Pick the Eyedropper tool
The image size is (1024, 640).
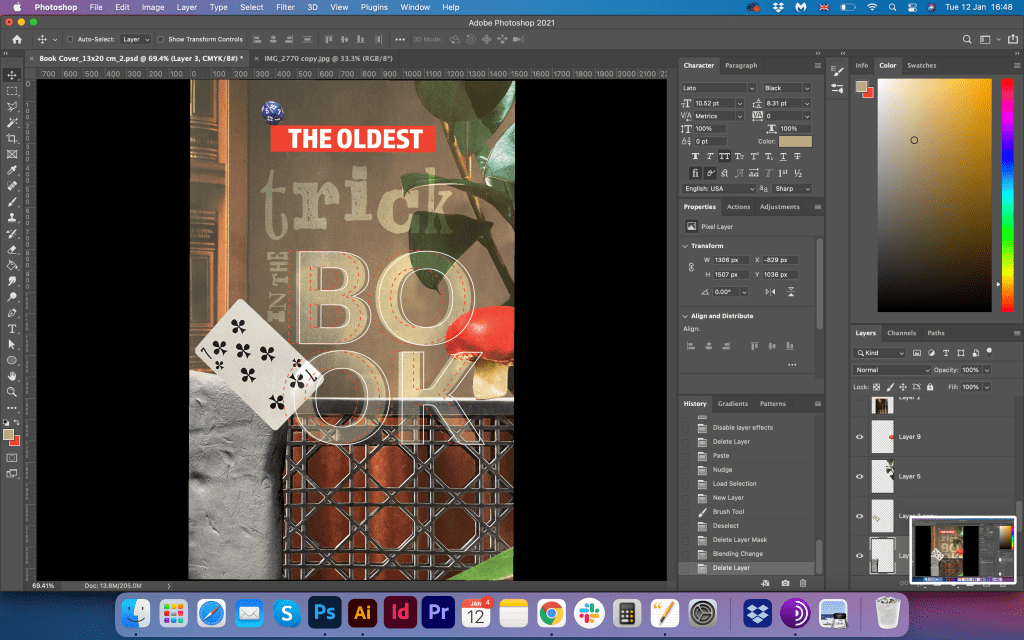12,170
